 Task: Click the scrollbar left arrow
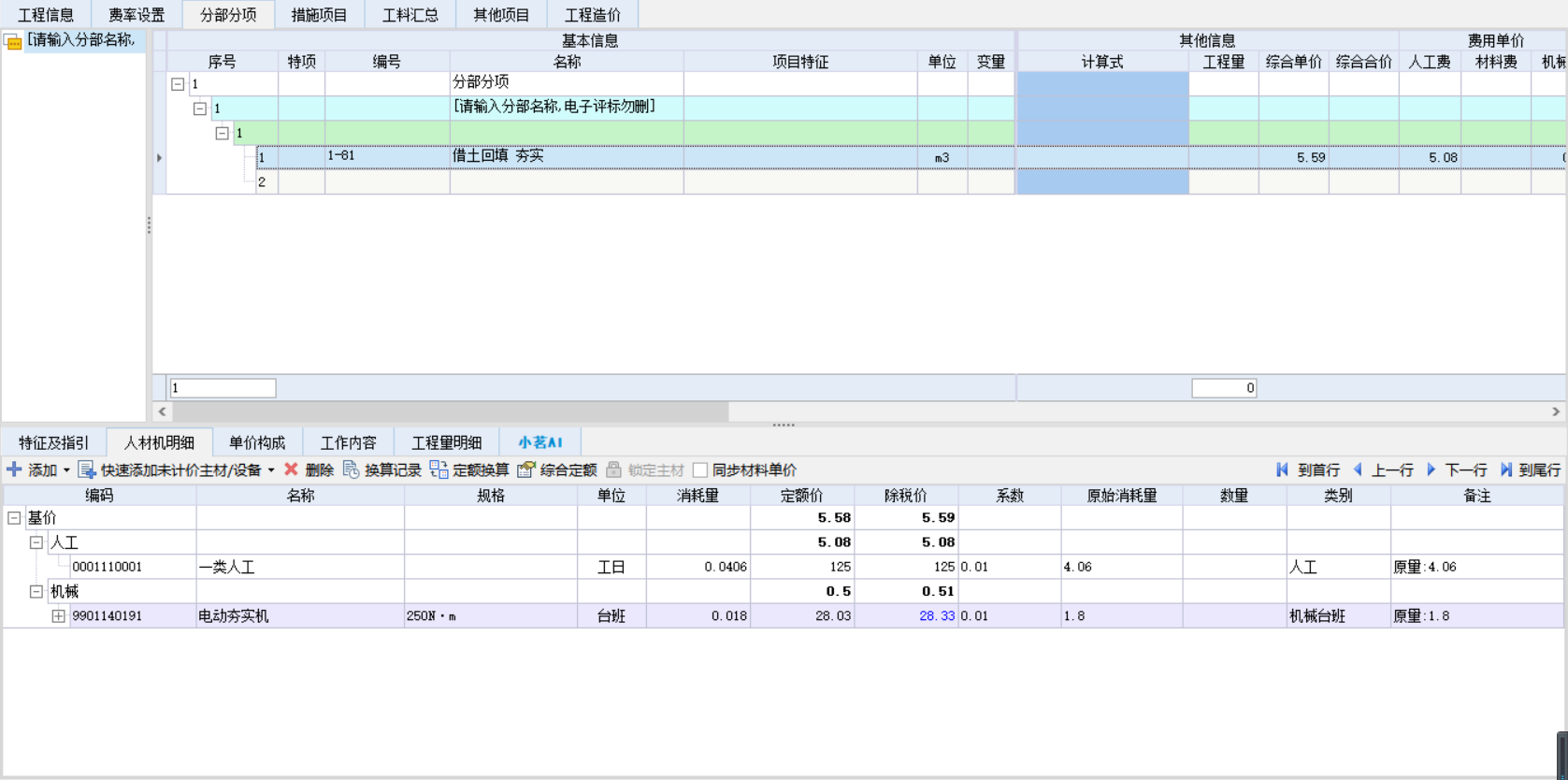coord(163,412)
